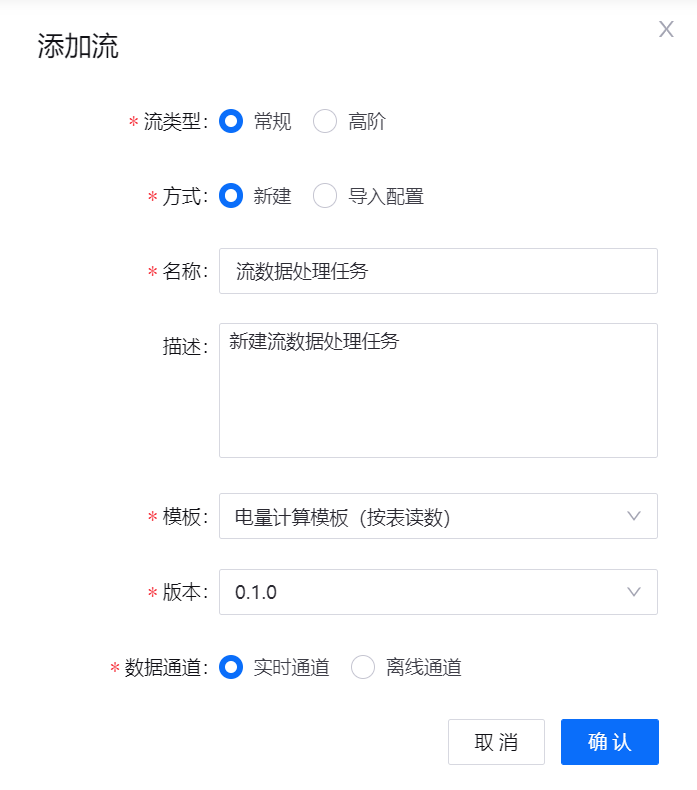Close the 添加流 dialog with the X icon

click(666, 30)
